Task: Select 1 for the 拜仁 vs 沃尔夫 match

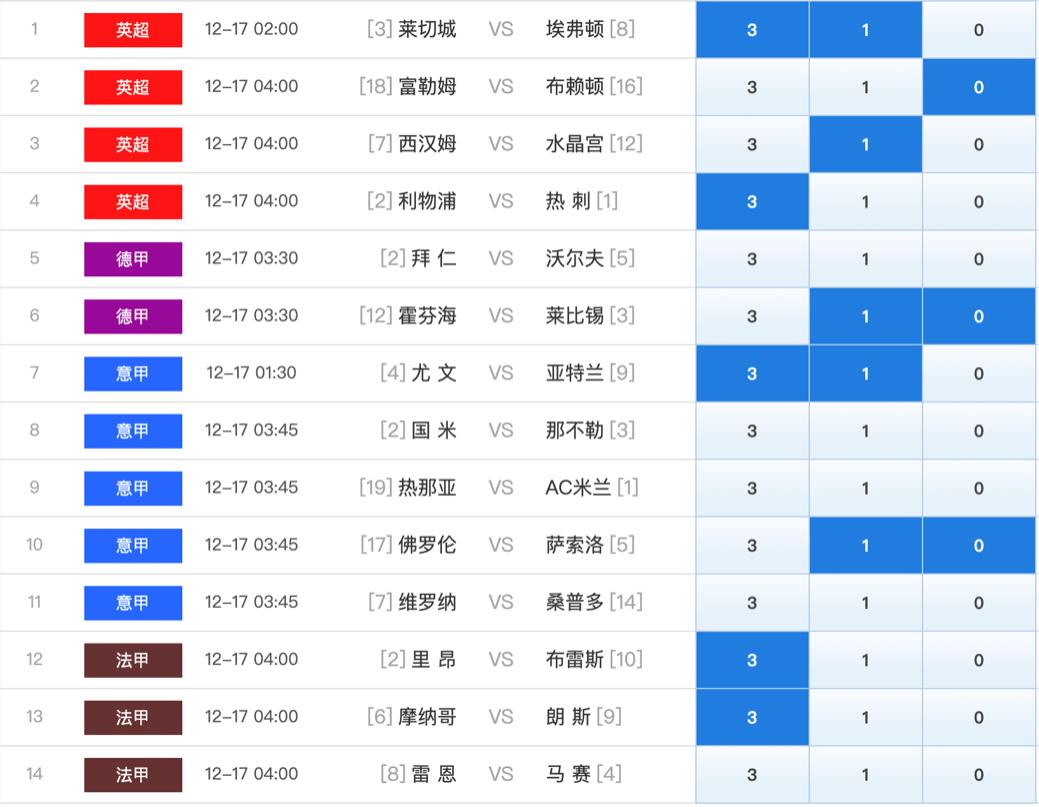Action: point(865,259)
